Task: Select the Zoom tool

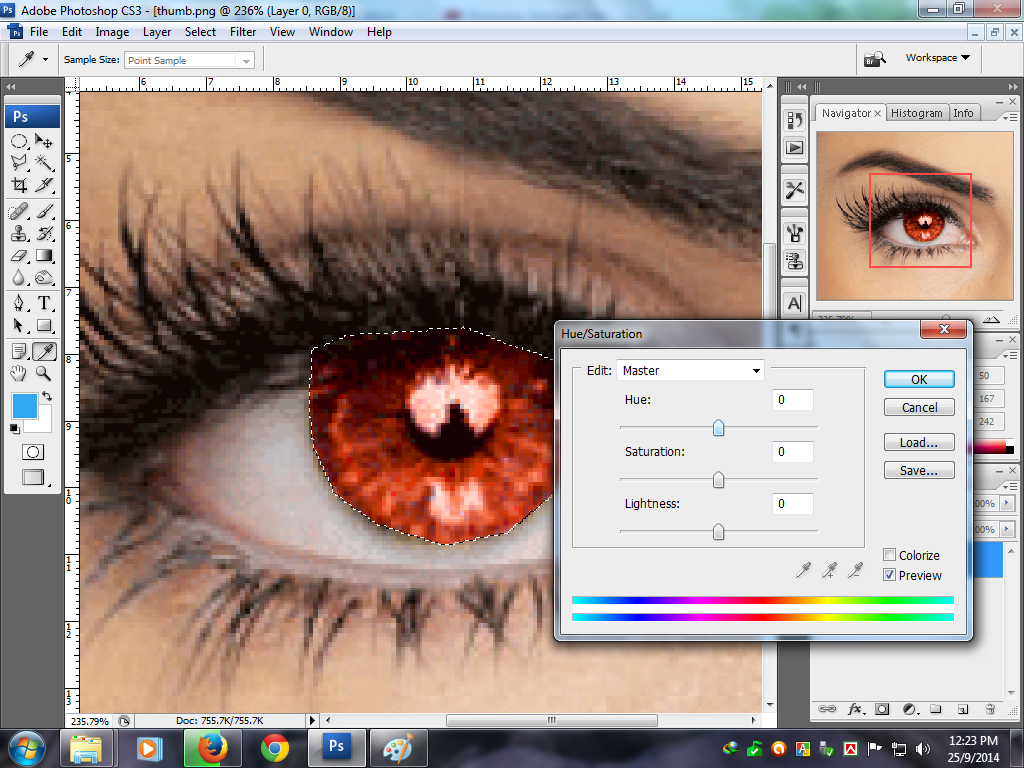Action: click(x=44, y=374)
